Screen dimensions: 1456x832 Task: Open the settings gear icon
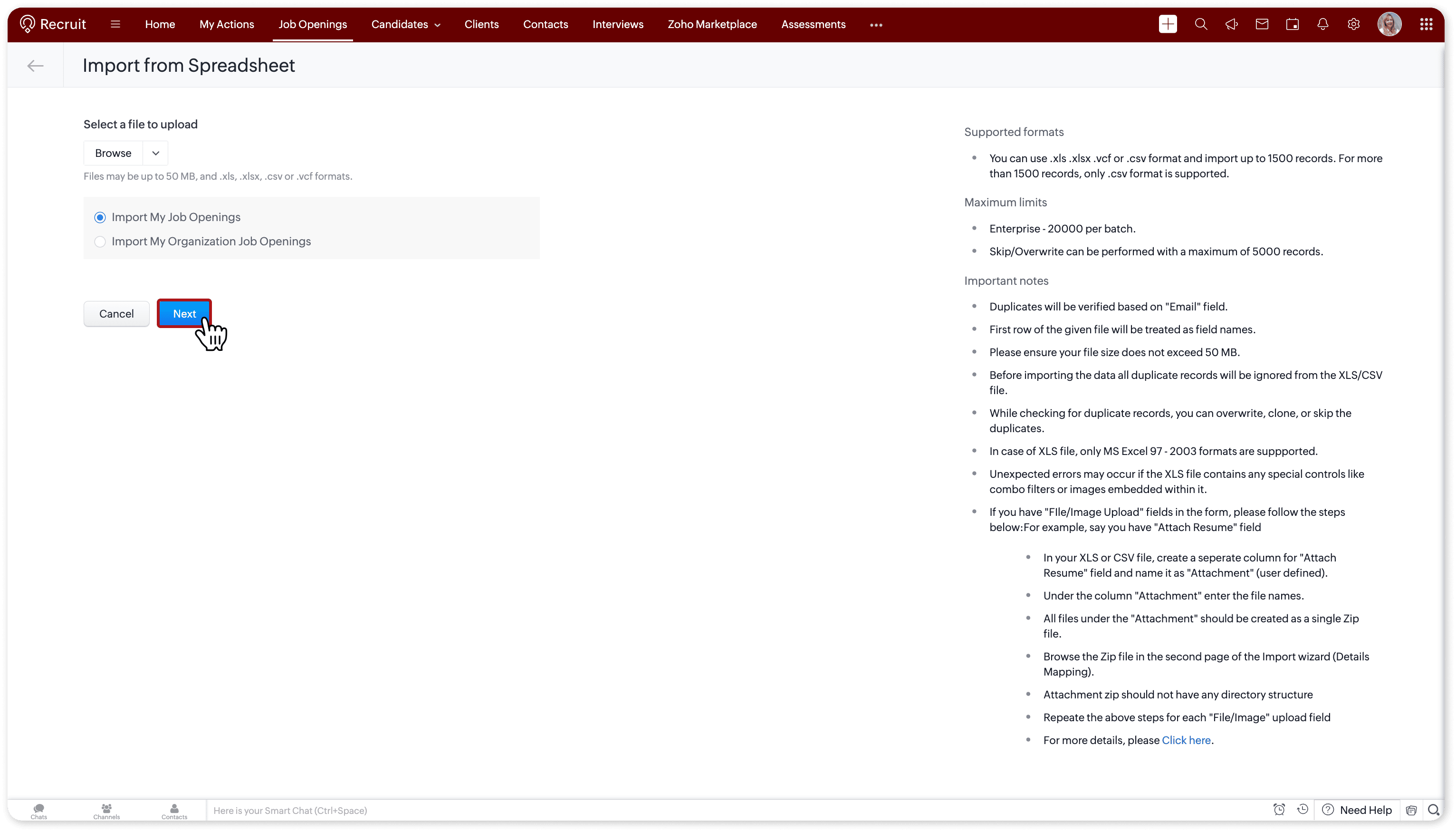pos(1353,25)
